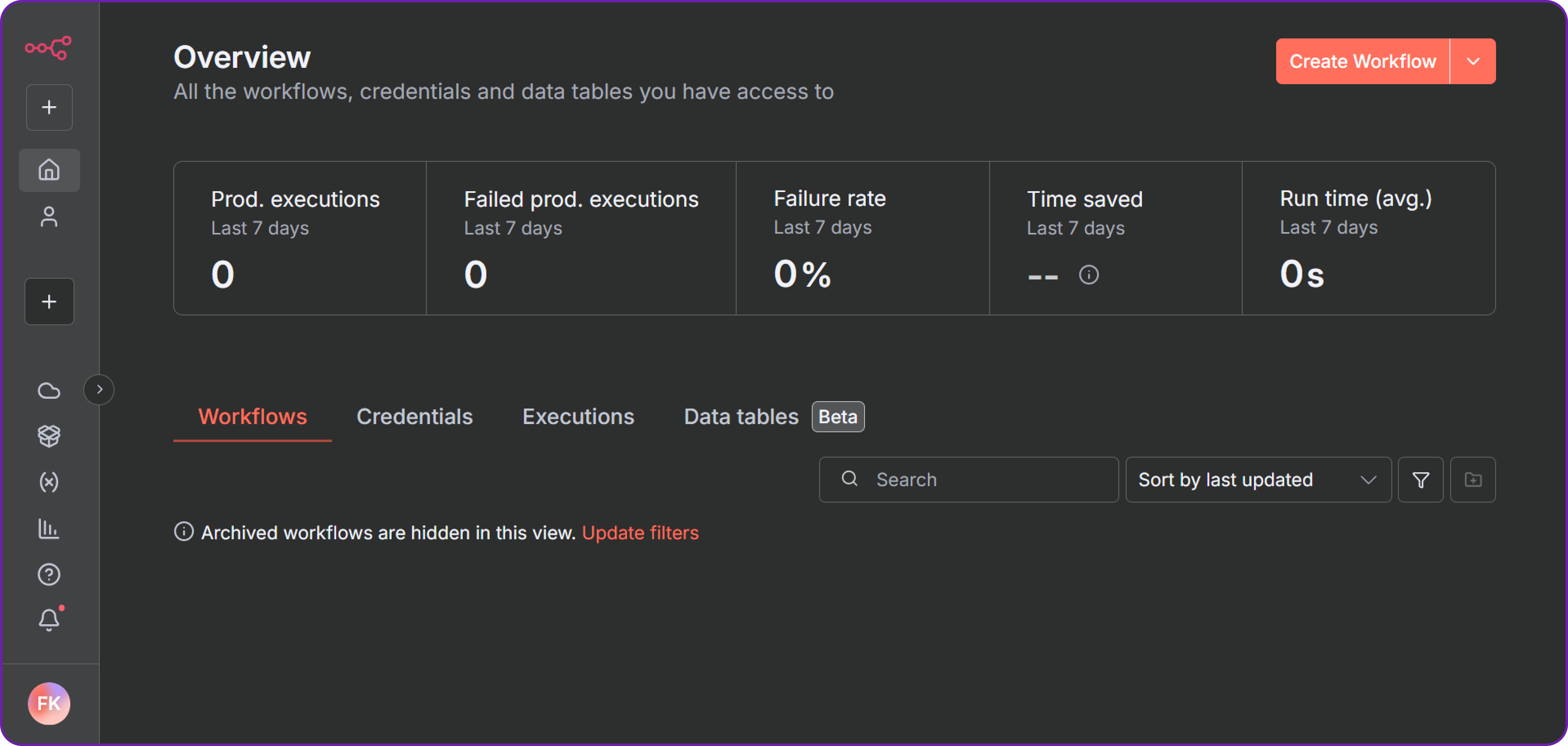Go to the home Overview via sidebar icon
The height and width of the screenshot is (746, 1568).
[49, 170]
